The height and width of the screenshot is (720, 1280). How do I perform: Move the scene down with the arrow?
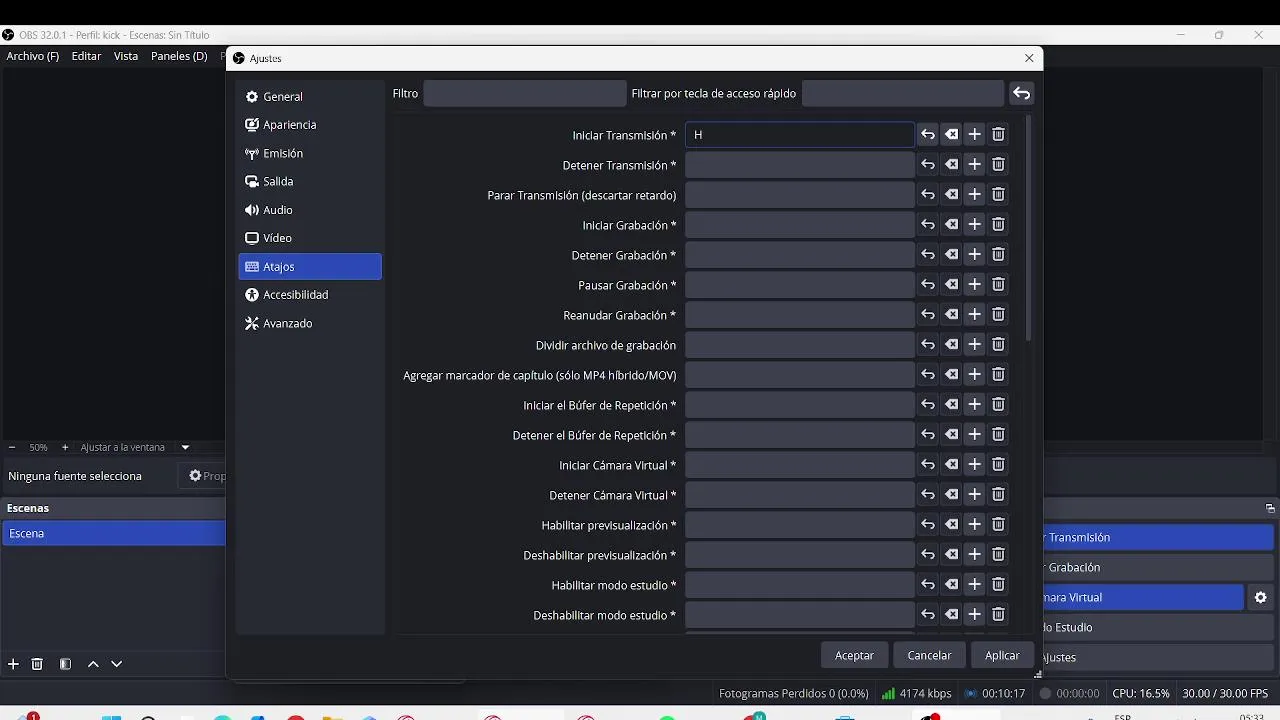(116, 664)
